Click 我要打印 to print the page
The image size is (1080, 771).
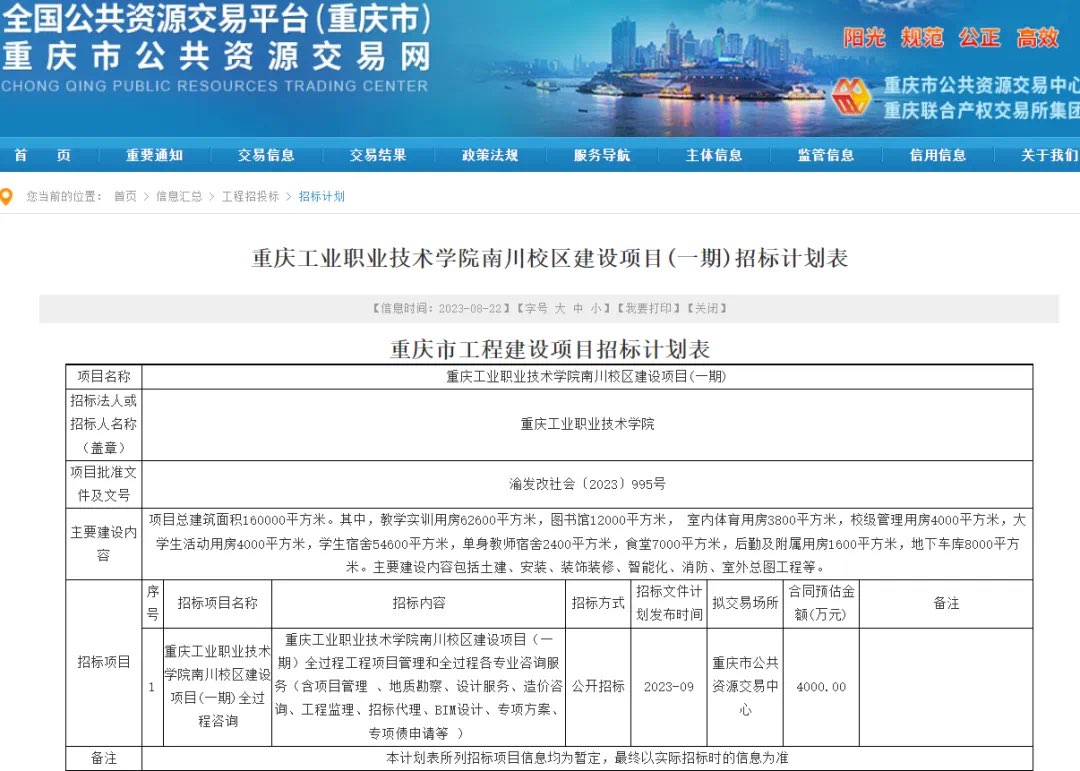[648, 309]
